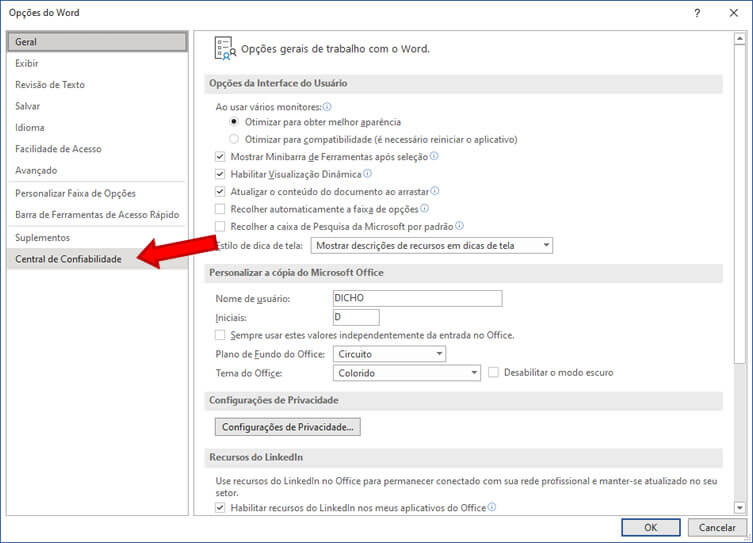
Task: Open the Avançado category
Action: (97, 170)
